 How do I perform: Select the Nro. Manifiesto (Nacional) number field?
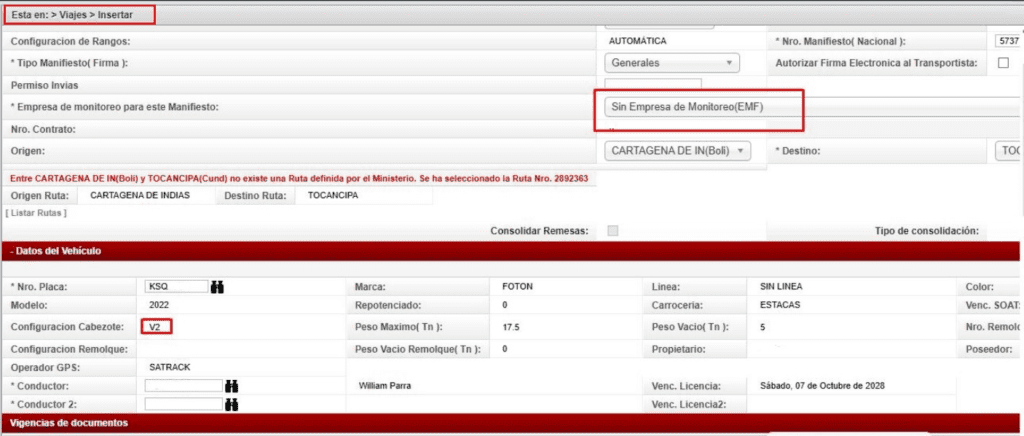point(1005,41)
